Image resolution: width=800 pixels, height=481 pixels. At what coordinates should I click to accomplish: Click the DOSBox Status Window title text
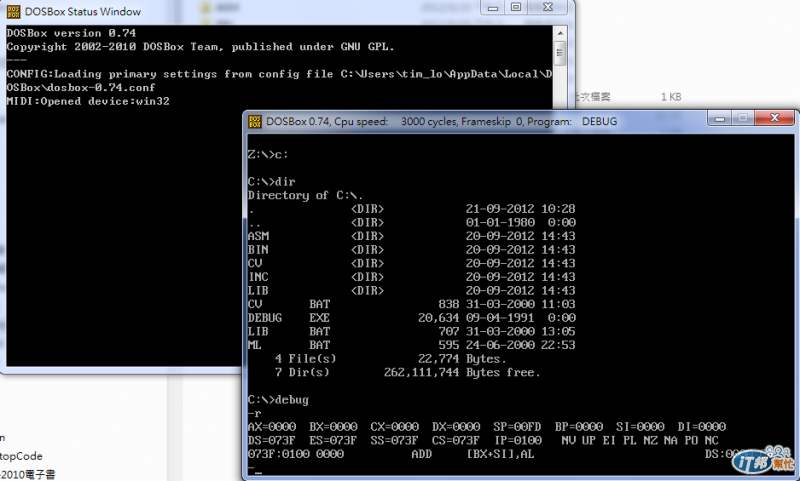coord(83,12)
